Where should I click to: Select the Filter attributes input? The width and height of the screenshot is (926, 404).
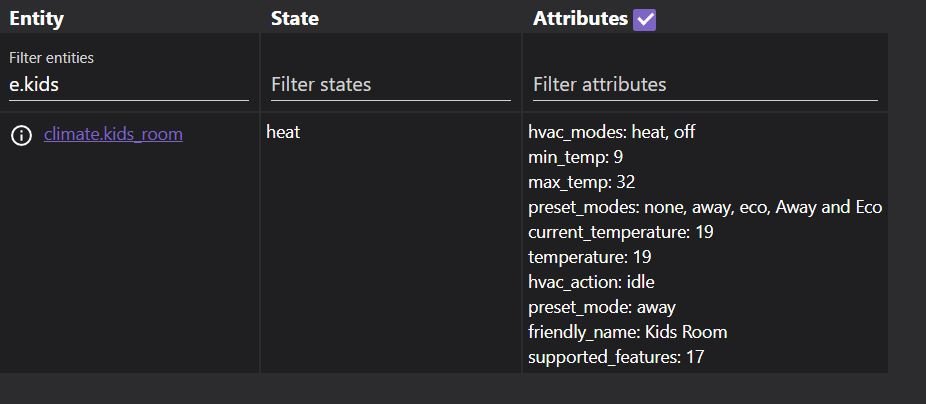[705, 84]
